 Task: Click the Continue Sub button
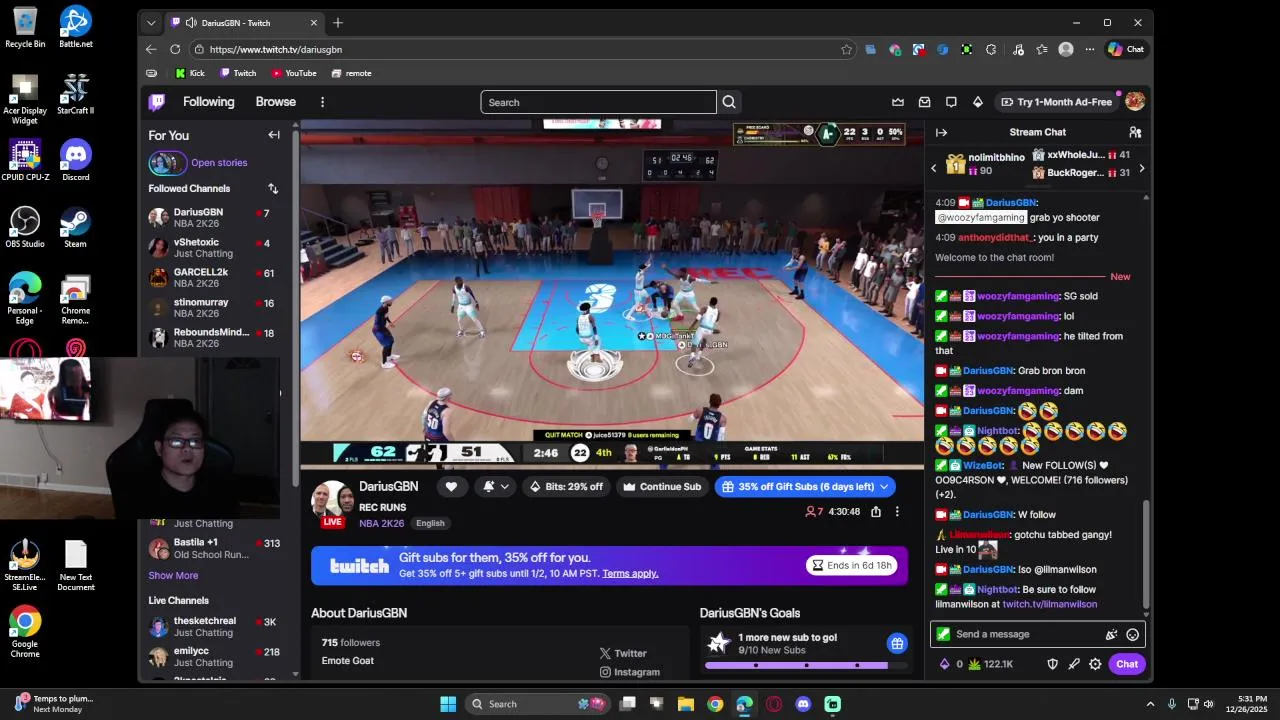[662, 487]
